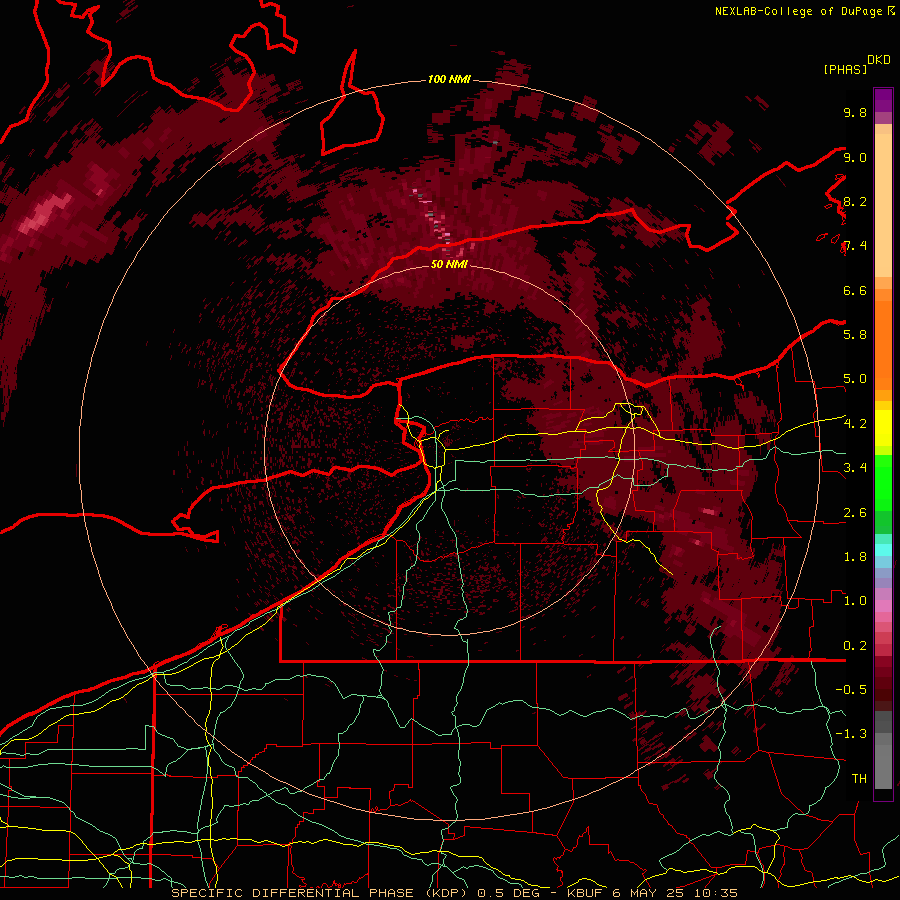Click the TH threshold label
Image resolution: width=900 pixels, height=900 pixels.
pyautogui.click(x=859, y=779)
